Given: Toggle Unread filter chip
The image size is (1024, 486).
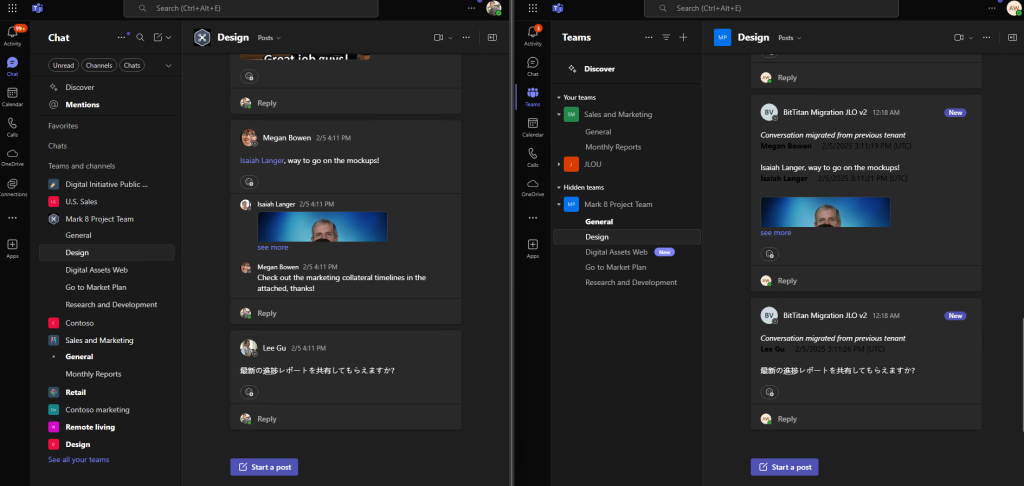Looking at the screenshot, I should [63, 65].
